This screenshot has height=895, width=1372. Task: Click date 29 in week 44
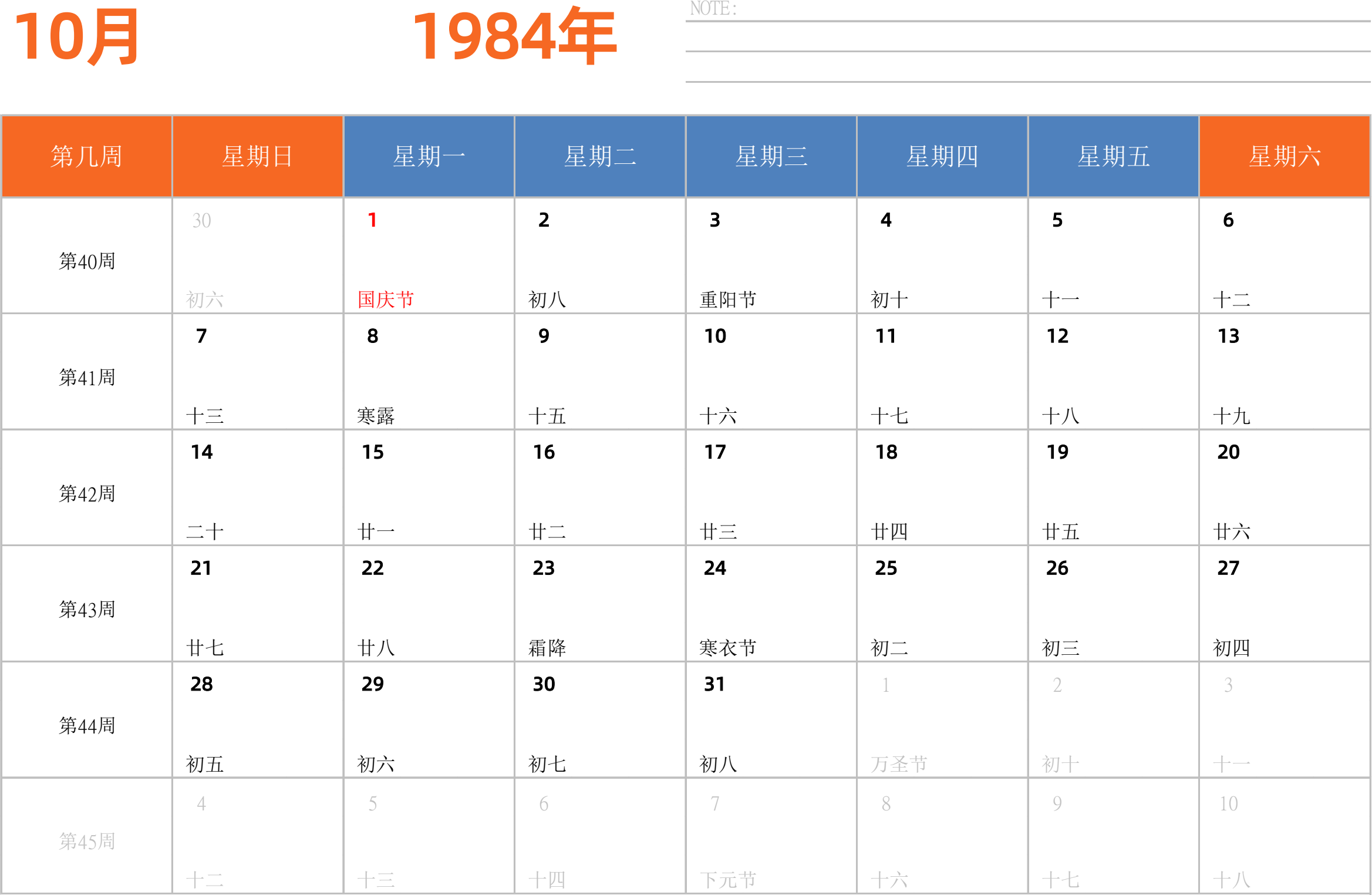[x=373, y=684]
